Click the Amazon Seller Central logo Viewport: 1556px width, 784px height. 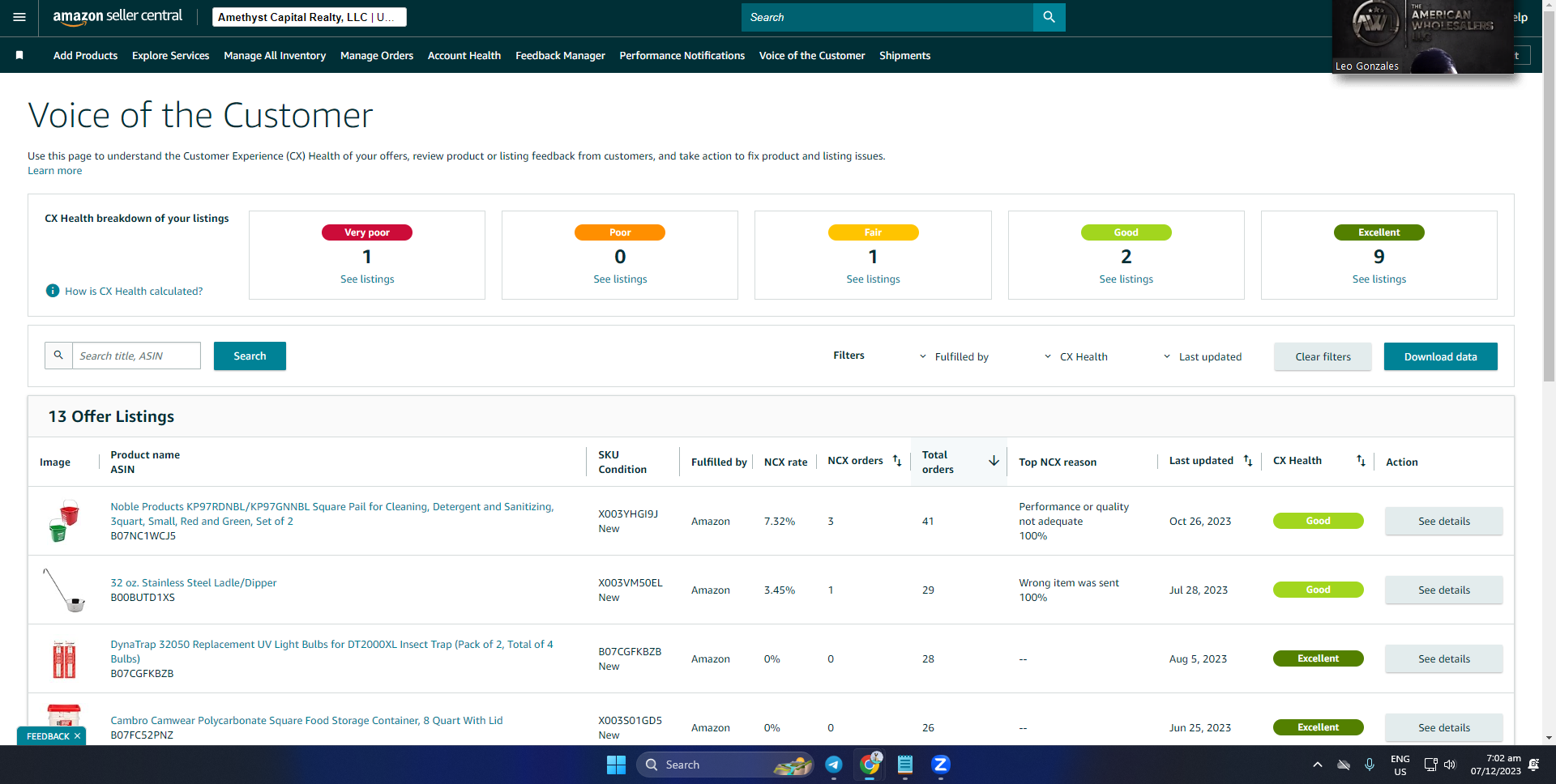pyautogui.click(x=118, y=17)
